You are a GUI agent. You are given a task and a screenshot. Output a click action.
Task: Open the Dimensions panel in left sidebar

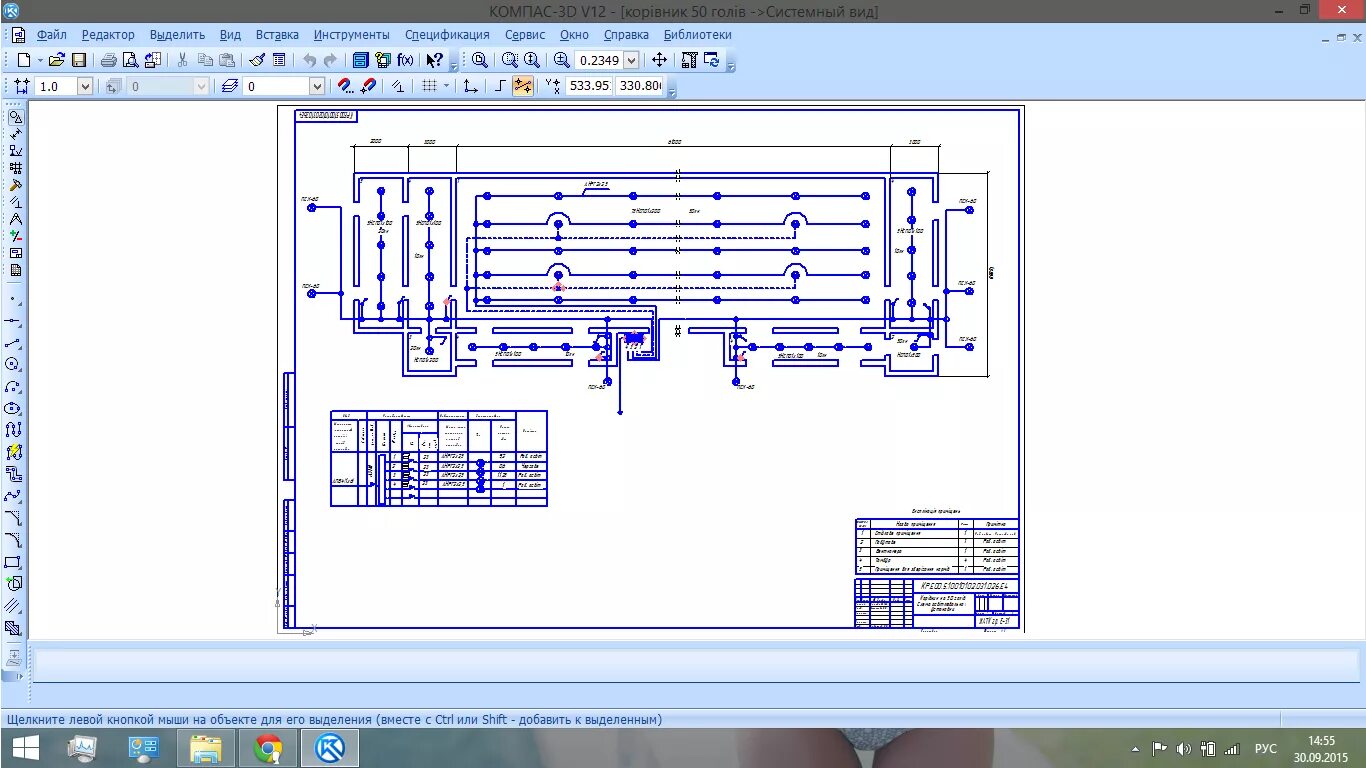(15, 134)
